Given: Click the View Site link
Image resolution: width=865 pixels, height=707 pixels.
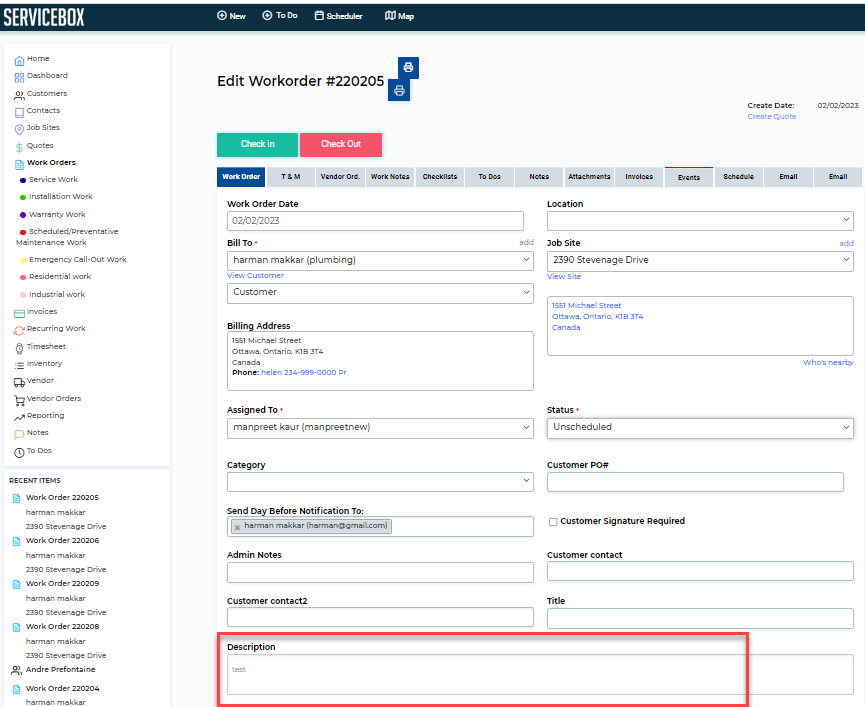Looking at the screenshot, I should click(564, 277).
